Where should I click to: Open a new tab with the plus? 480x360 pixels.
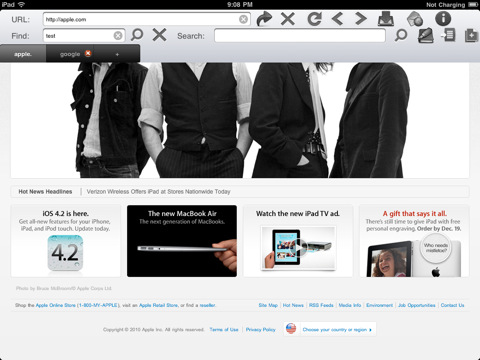click(117, 54)
